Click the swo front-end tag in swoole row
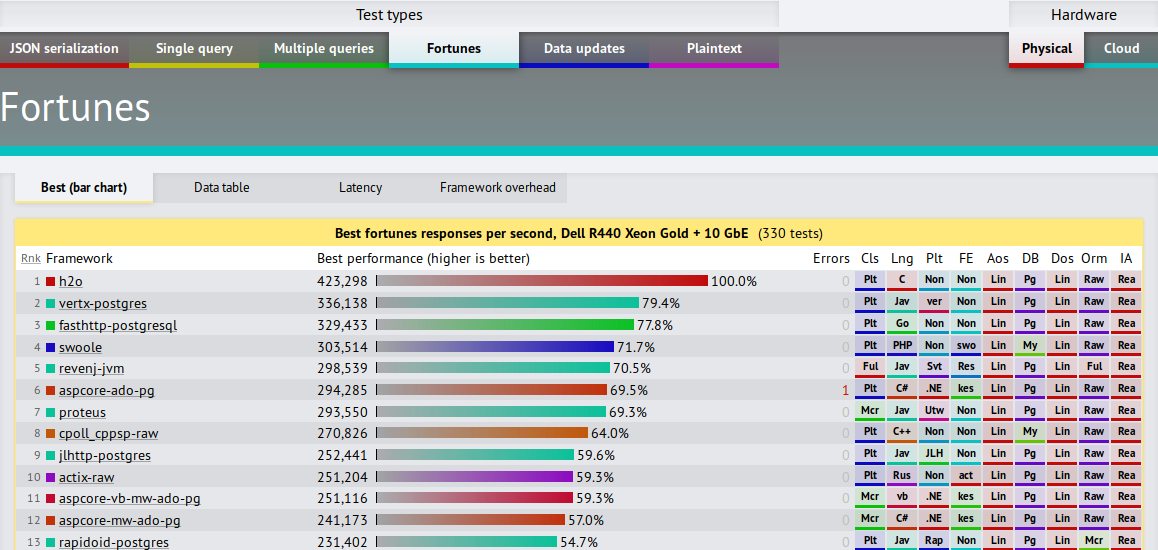This screenshot has height=550, width=1158. coord(966,346)
